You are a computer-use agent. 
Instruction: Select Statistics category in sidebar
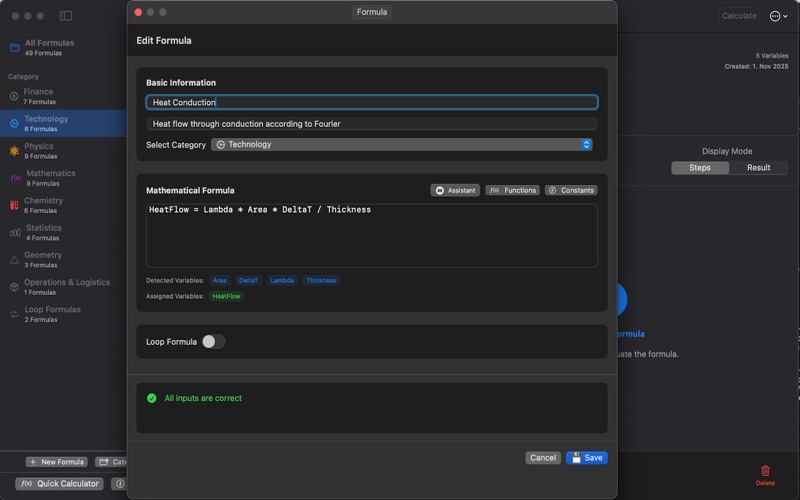coord(63,233)
